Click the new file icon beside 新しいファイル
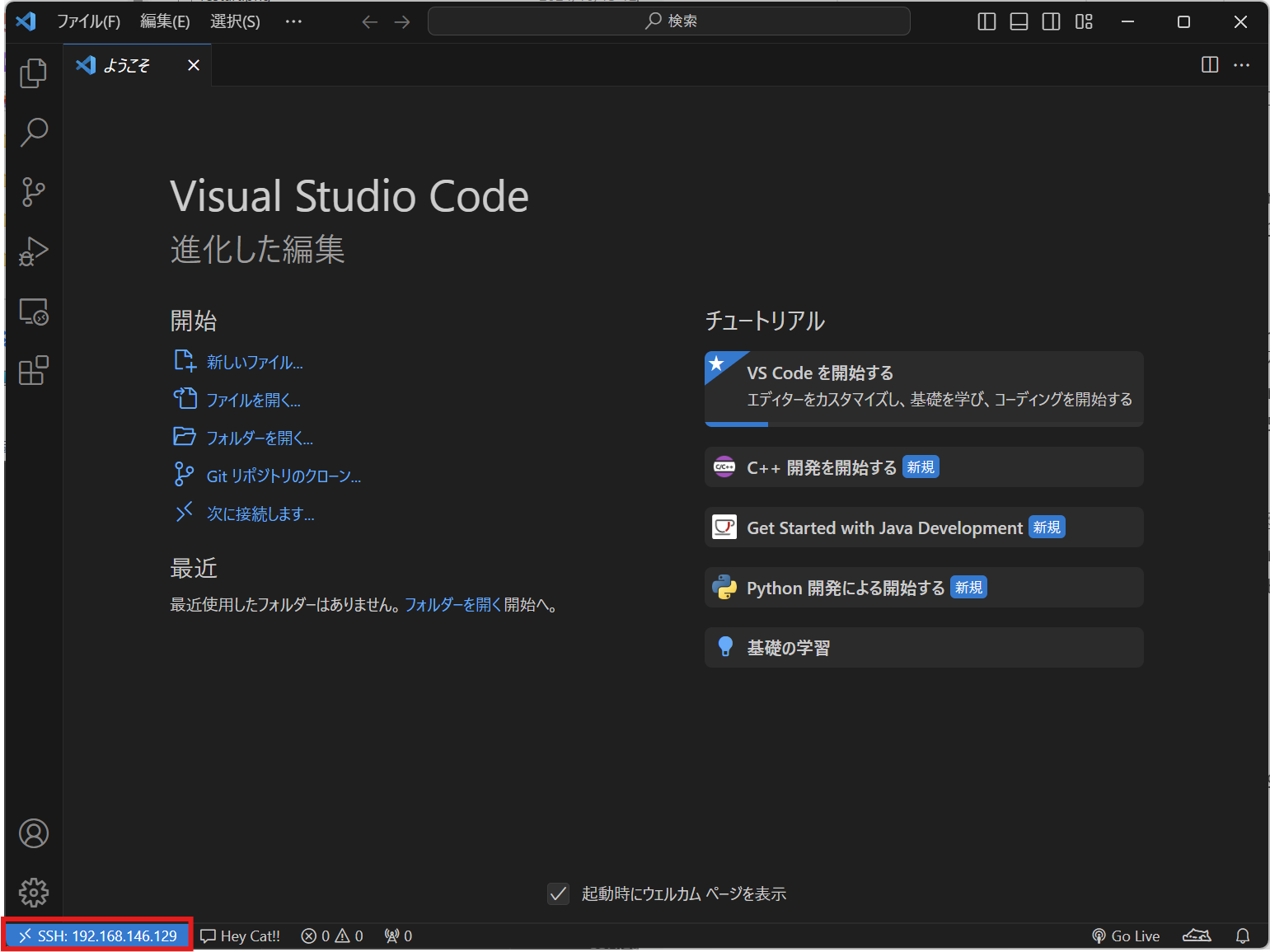 pyautogui.click(x=185, y=361)
